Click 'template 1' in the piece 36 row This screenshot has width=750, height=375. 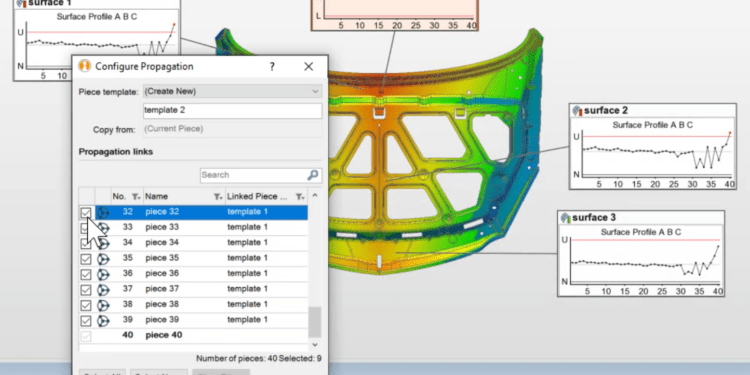247,273
